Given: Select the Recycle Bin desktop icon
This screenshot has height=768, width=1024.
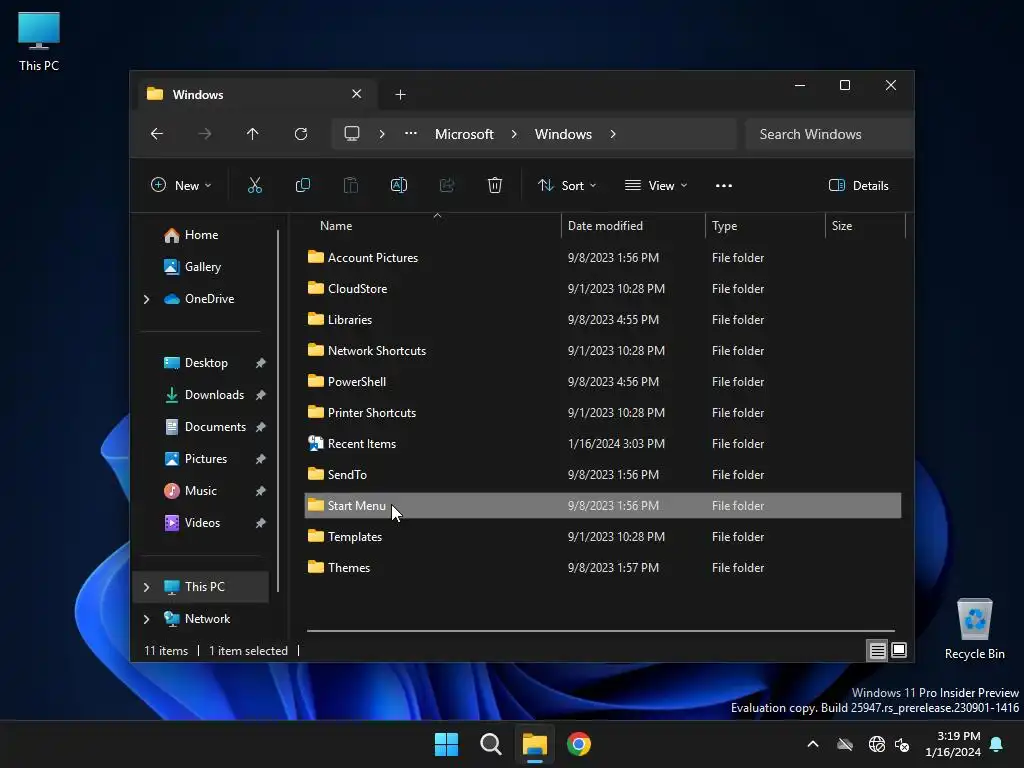Looking at the screenshot, I should [974, 630].
